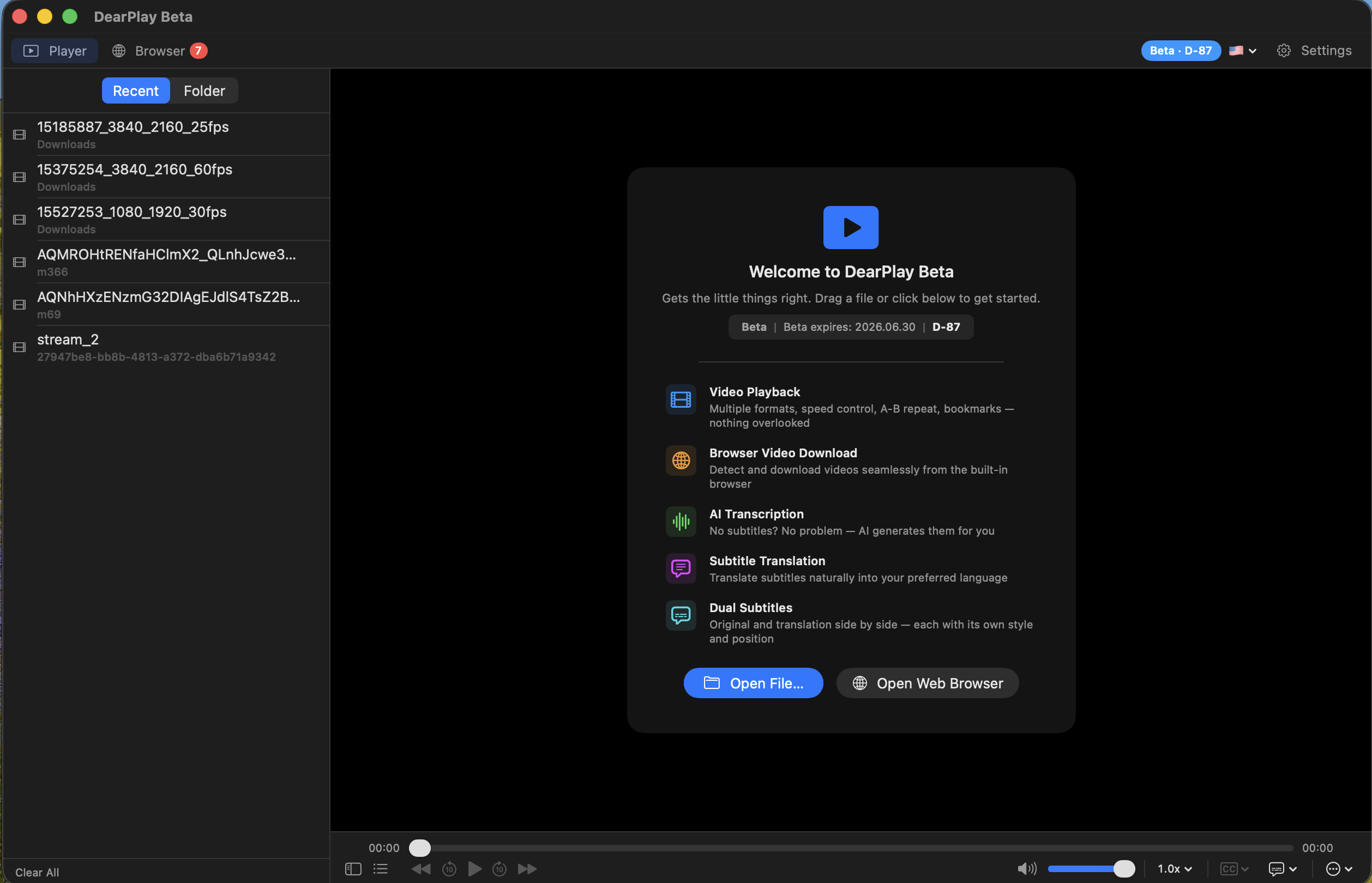Click the total duration 00:00 label
1372x883 pixels.
pos(1317,848)
